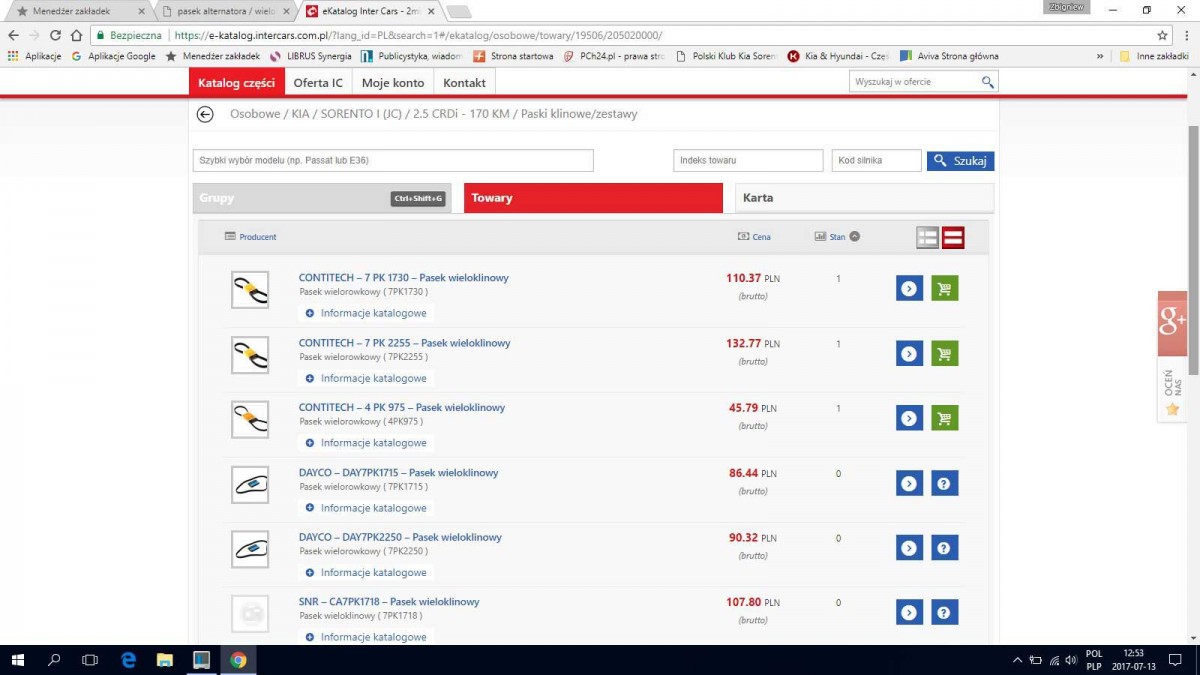Viewport: 1200px width, 675px height.
Task: Switch to the Karta tab
Action: 864,198
